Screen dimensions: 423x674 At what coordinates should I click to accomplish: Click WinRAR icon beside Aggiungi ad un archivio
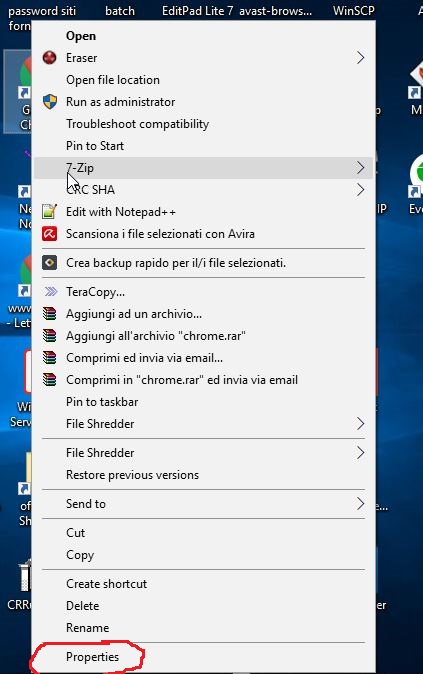pos(49,314)
